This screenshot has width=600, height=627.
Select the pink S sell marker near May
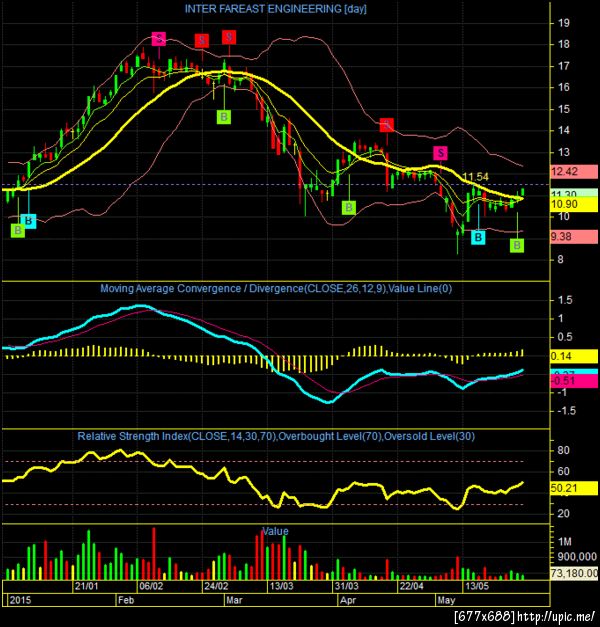point(440,153)
